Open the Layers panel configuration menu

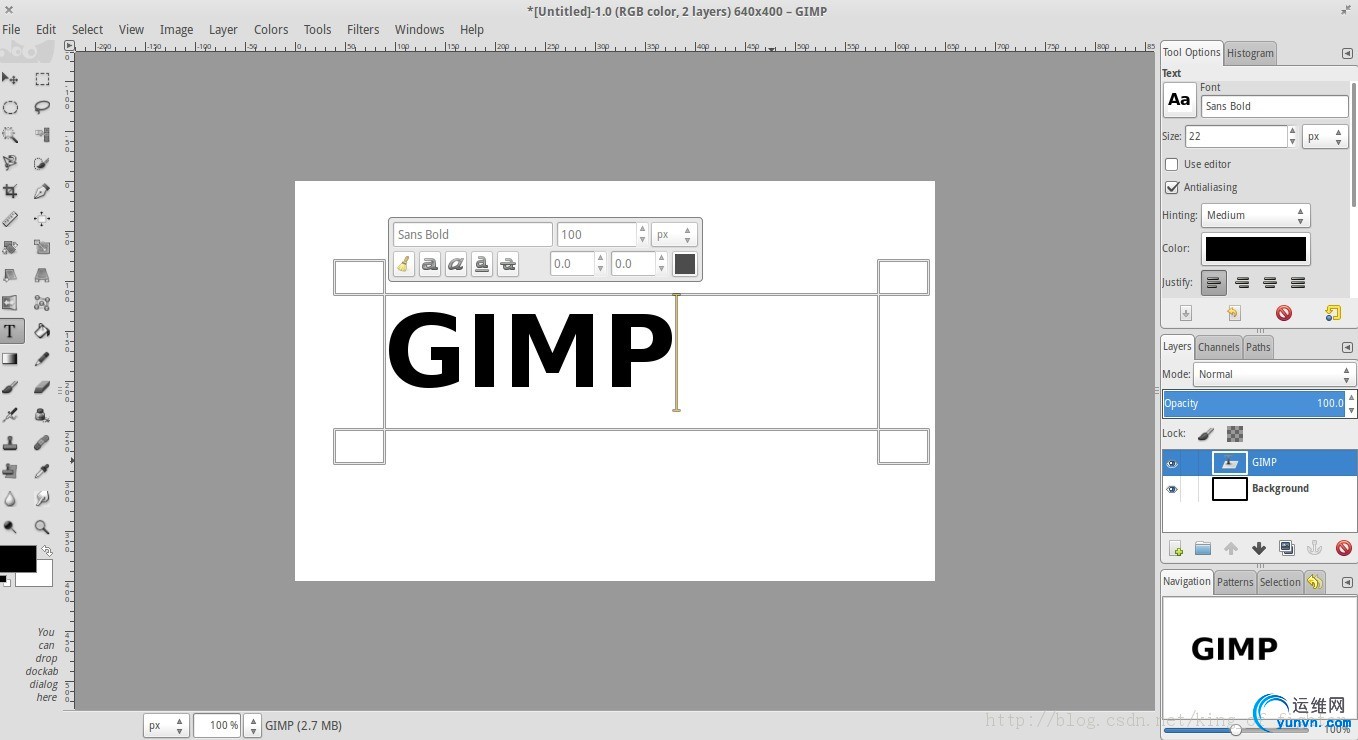point(1347,347)
